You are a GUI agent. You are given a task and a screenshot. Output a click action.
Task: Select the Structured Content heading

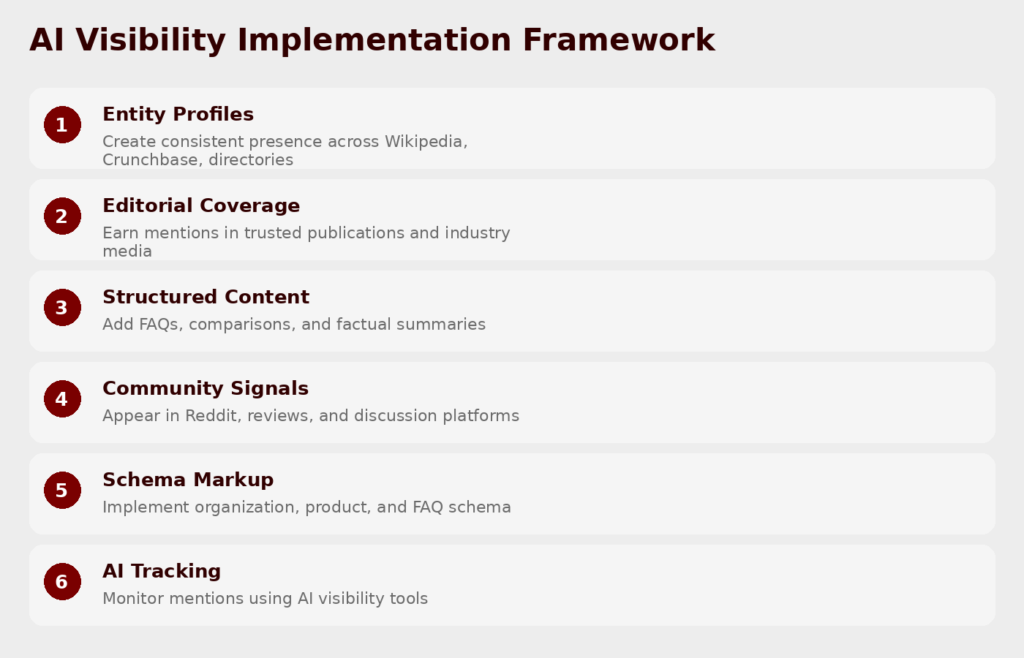206,297
